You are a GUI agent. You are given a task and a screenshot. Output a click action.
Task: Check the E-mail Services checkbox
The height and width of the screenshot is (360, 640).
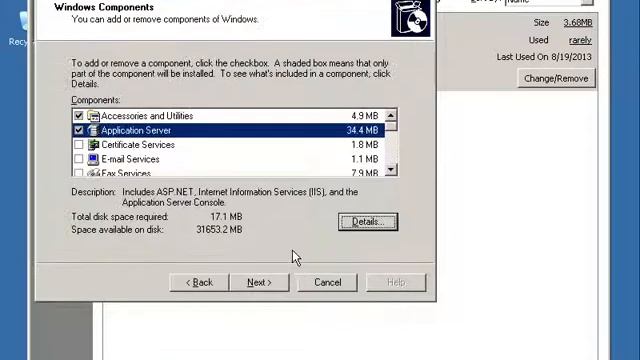point(78,159)
